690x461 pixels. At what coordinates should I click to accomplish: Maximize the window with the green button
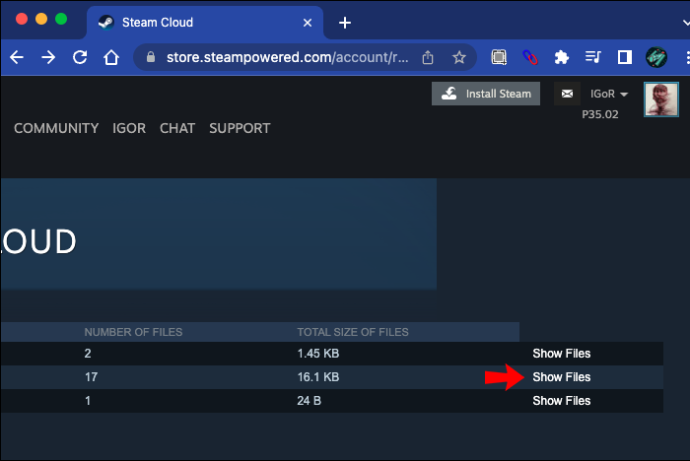pyautogui.click(x=61, y=19)
